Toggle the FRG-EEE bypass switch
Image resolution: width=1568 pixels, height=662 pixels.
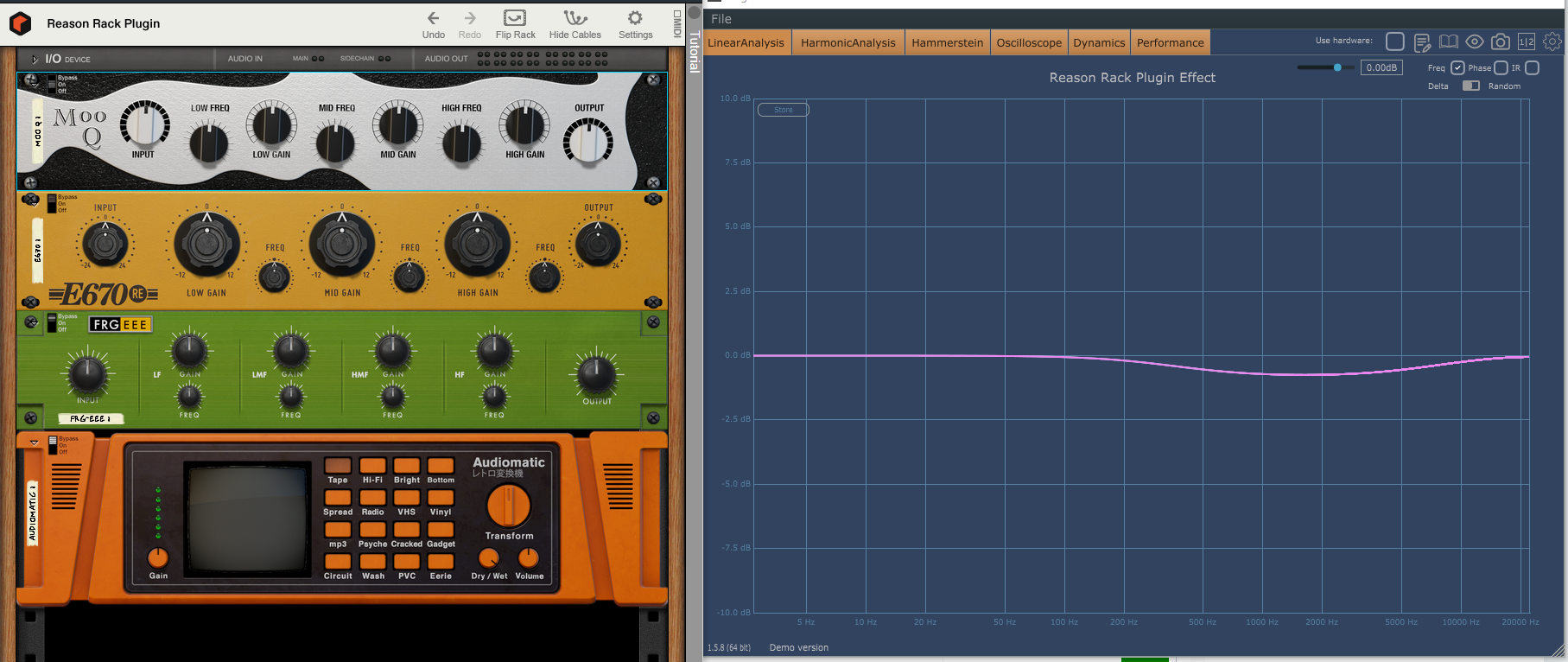[x=52, y=322]
